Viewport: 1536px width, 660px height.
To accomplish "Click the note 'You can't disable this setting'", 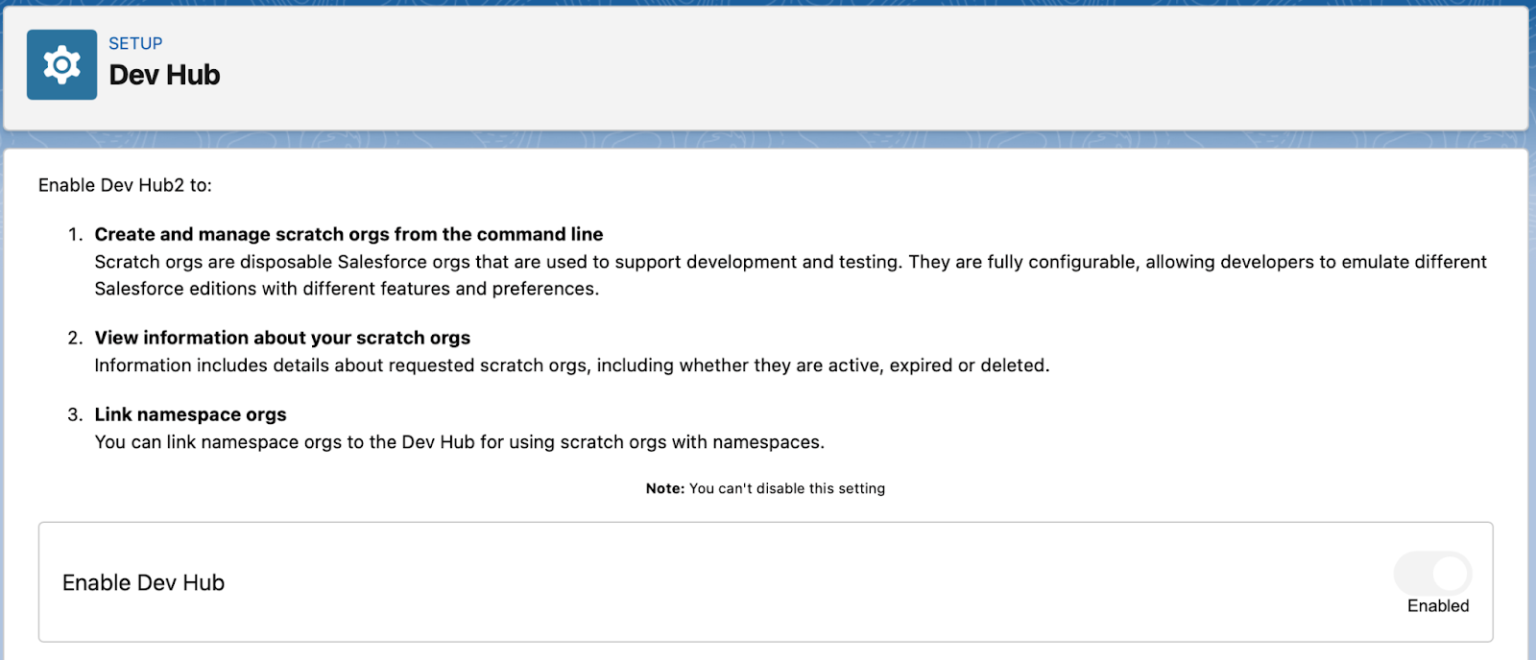I will point(765,489).
